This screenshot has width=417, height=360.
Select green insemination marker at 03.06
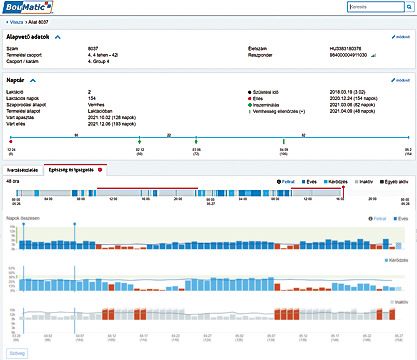click(196, 142)
